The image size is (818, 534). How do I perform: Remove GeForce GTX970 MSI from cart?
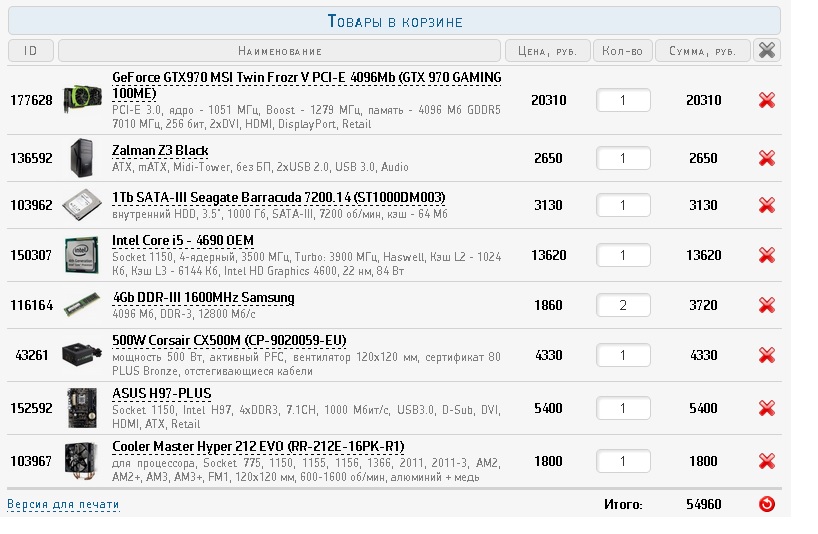point(766,100)
